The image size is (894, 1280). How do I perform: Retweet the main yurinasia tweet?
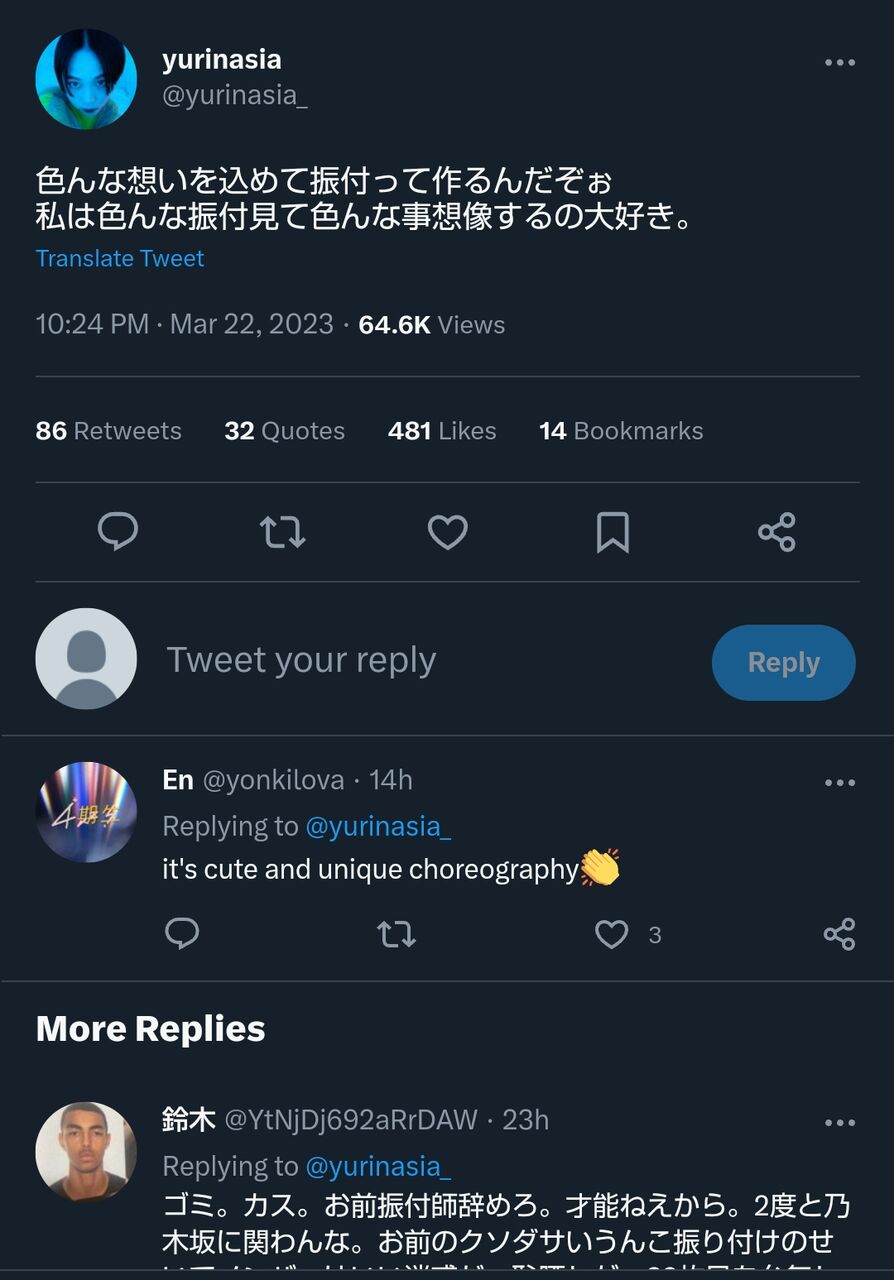tap(283, 532)
